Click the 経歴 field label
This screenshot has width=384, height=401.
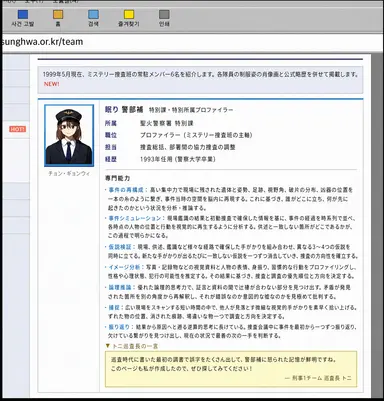click(111, 159)
